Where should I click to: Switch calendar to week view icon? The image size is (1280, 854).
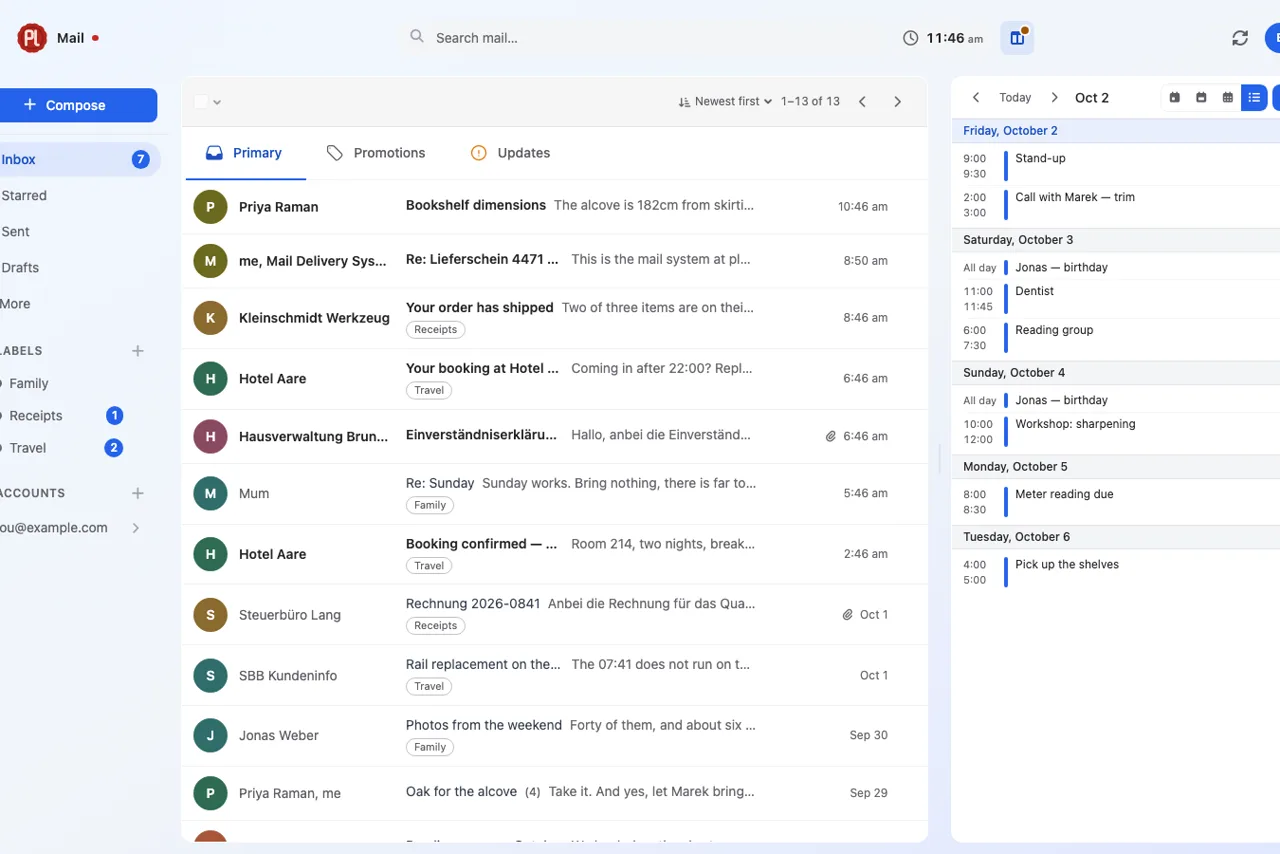click(x=1201, y=98)
